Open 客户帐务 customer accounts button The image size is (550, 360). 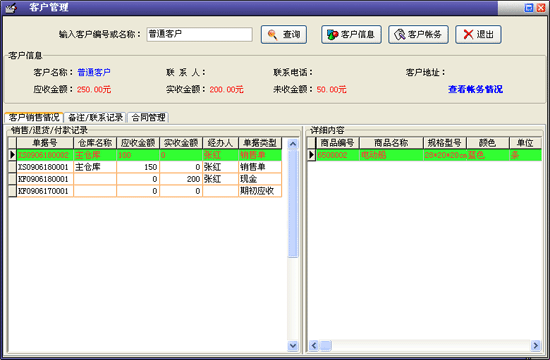click(x=418, y=34)
